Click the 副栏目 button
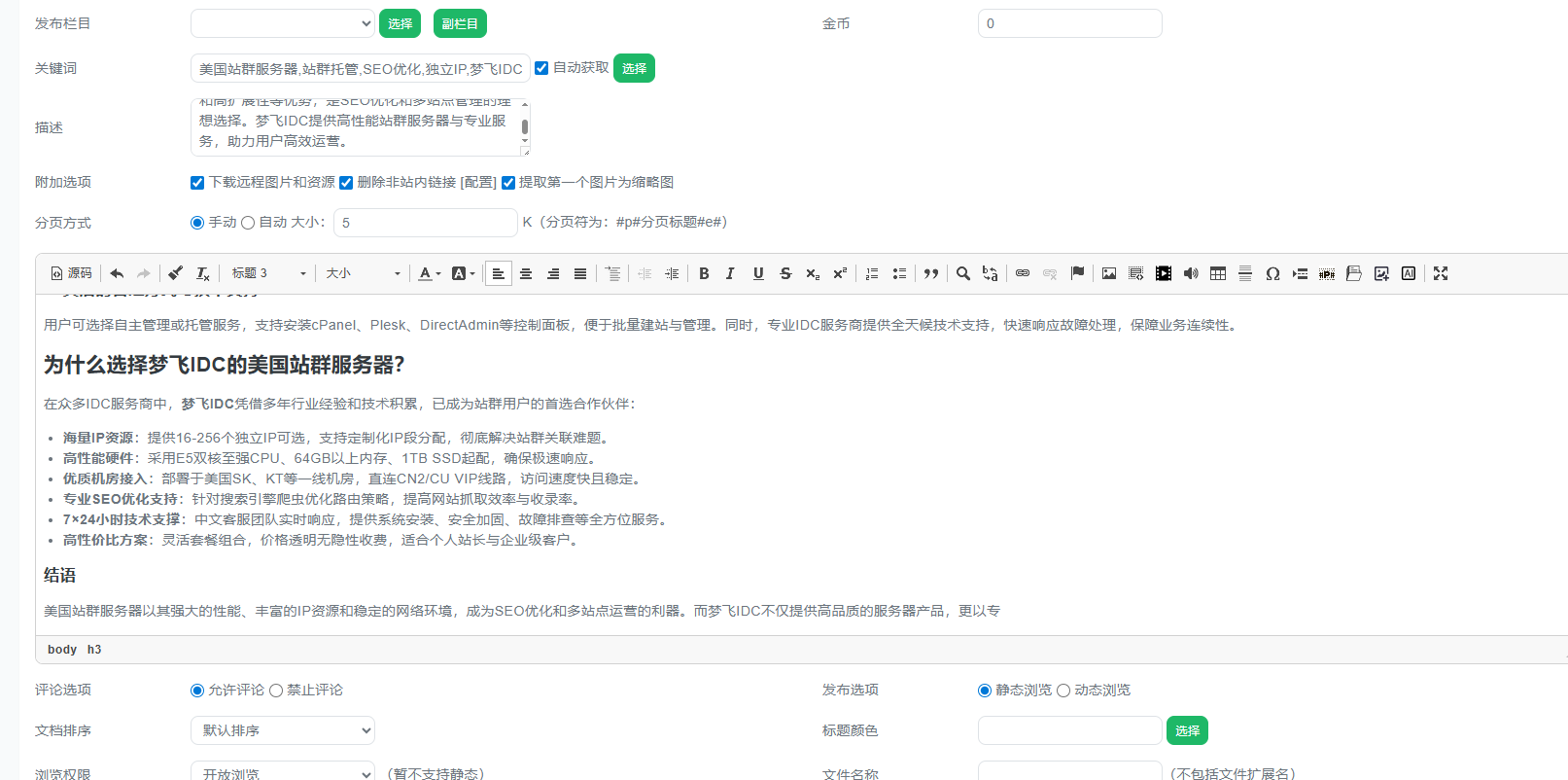 pyautogui.click(x=460, y=23)
